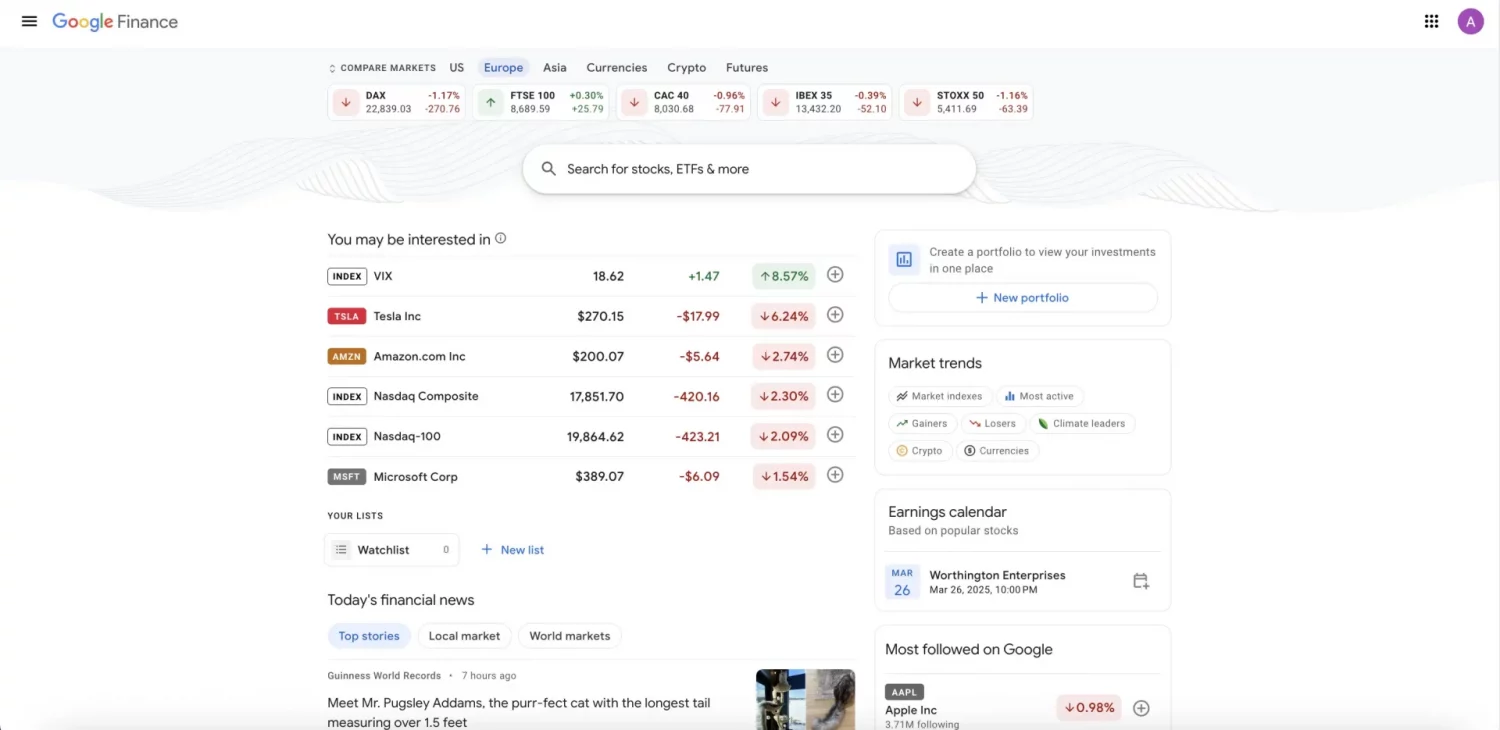Click the Watchlist list icon
The height and width of the screenshot is (730, 1500).
click(x=341, y=550)
